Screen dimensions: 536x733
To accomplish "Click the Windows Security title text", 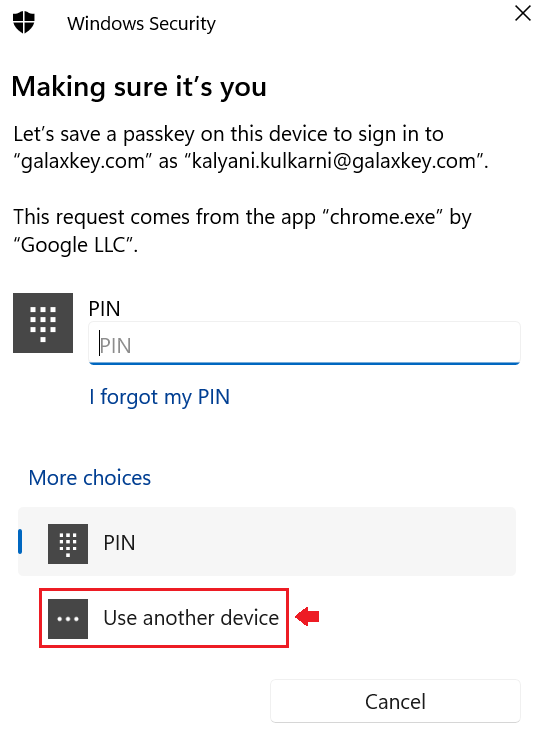I will (142, 23).
